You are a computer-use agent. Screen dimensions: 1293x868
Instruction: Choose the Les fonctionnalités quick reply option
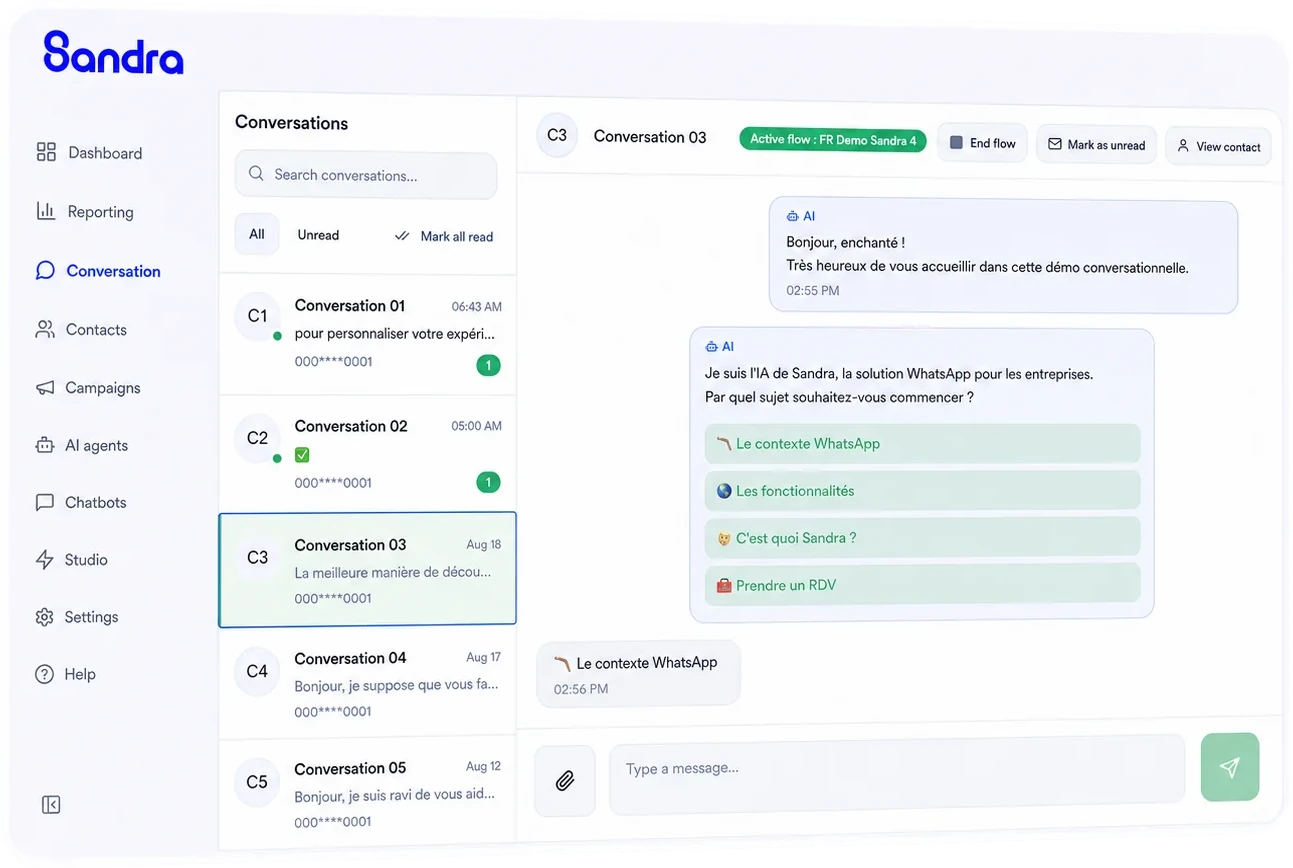tap(922, 490)
